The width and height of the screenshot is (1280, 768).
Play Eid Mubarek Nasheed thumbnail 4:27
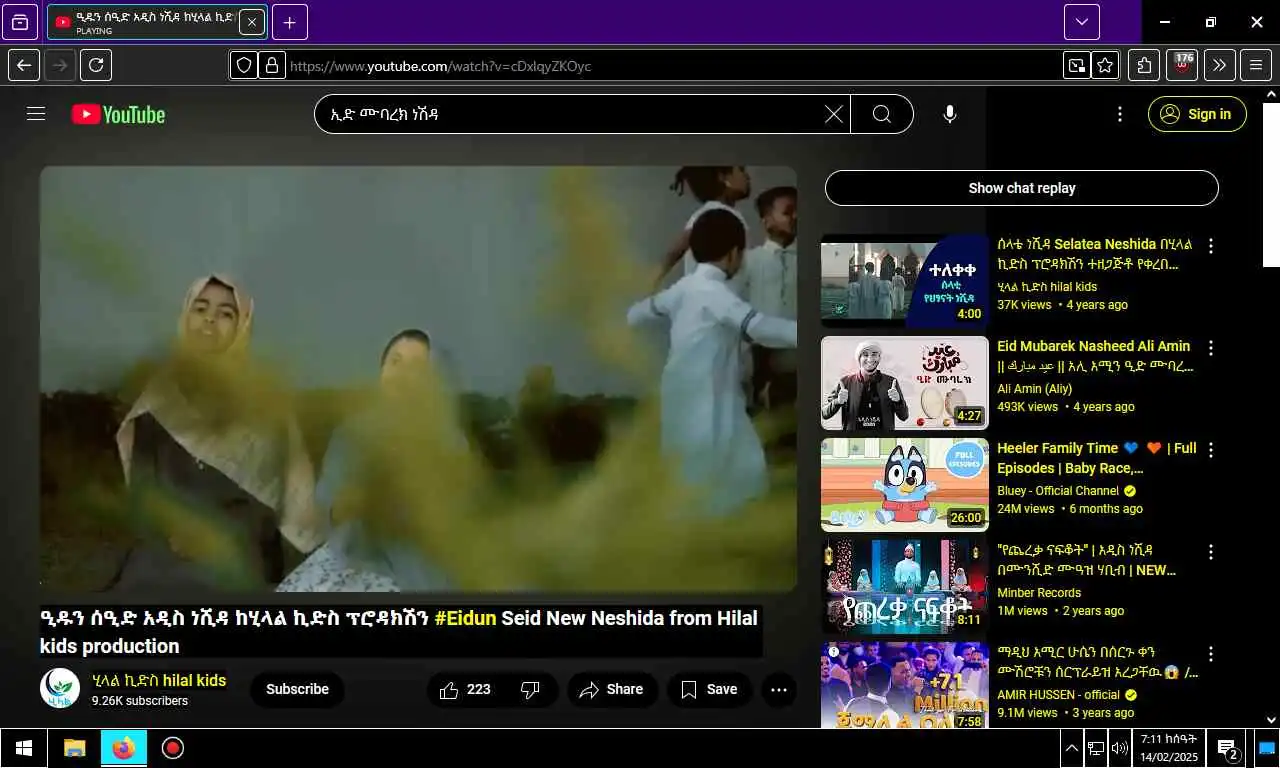click(x=905, y=383)
